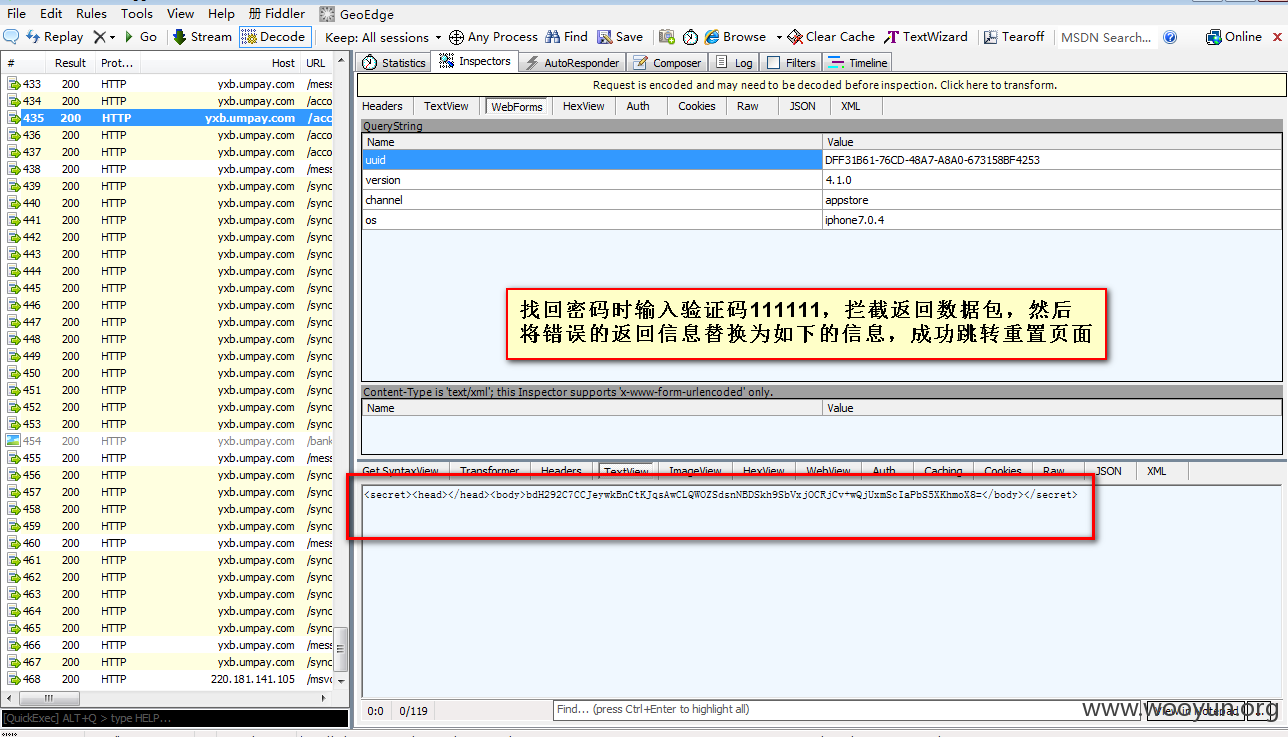Click the timer clock icon
Screen dimensions: 1288x737
[x=690, y=37]
